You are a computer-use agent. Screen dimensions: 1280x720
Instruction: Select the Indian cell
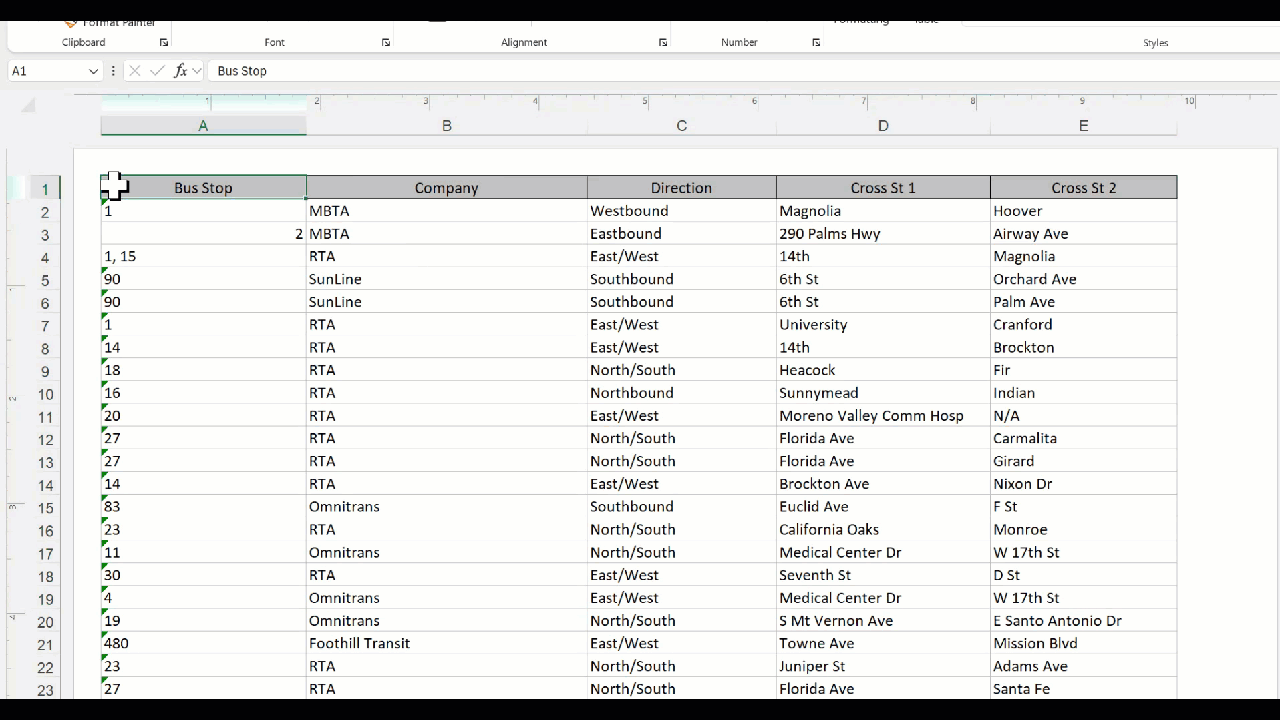[x=1083, y=394]
